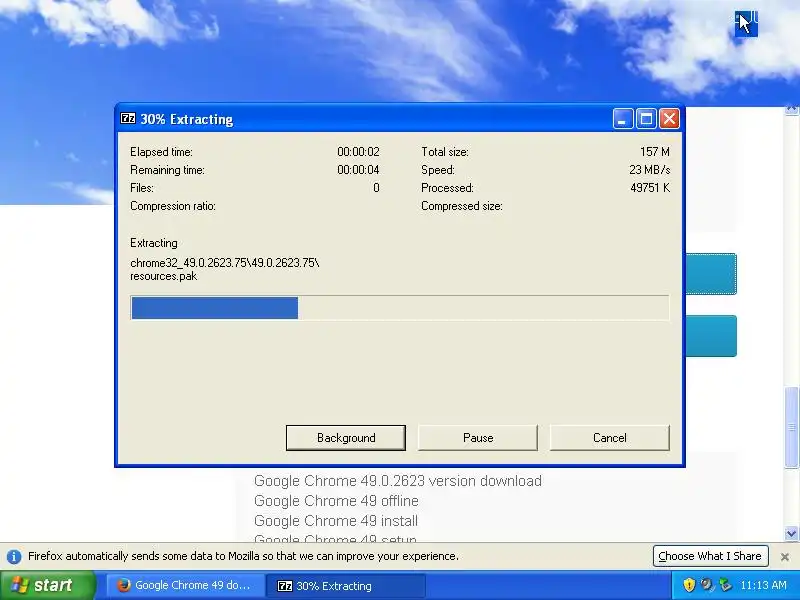Click the Background button in the extraction dialog
This screenshot has width=800, height=600.
click(x=345, y=438)
